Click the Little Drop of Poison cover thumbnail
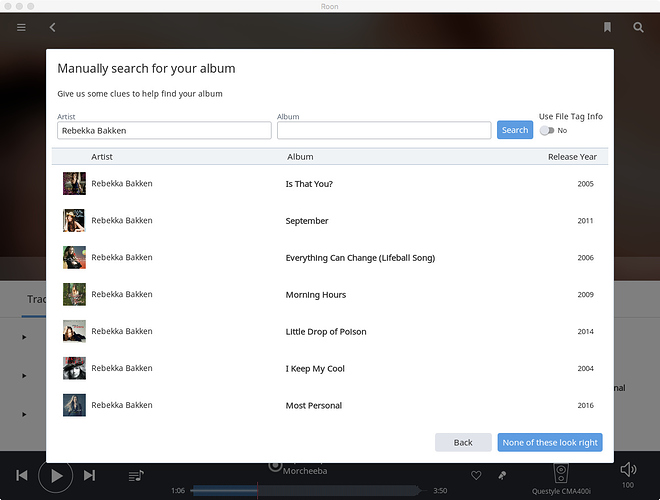660x500 pixels. tap(75, 331)
